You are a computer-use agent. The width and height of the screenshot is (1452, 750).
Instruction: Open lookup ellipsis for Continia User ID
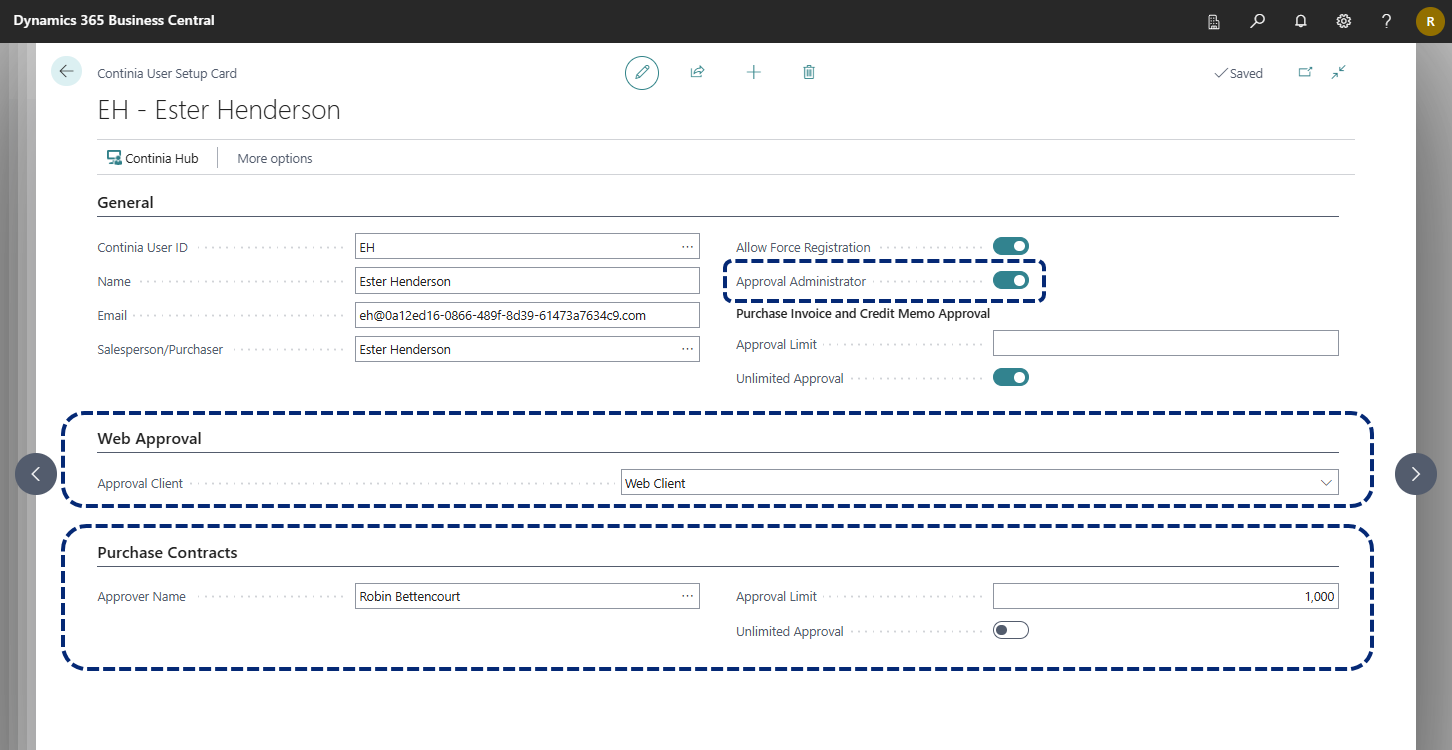point(688,246)
